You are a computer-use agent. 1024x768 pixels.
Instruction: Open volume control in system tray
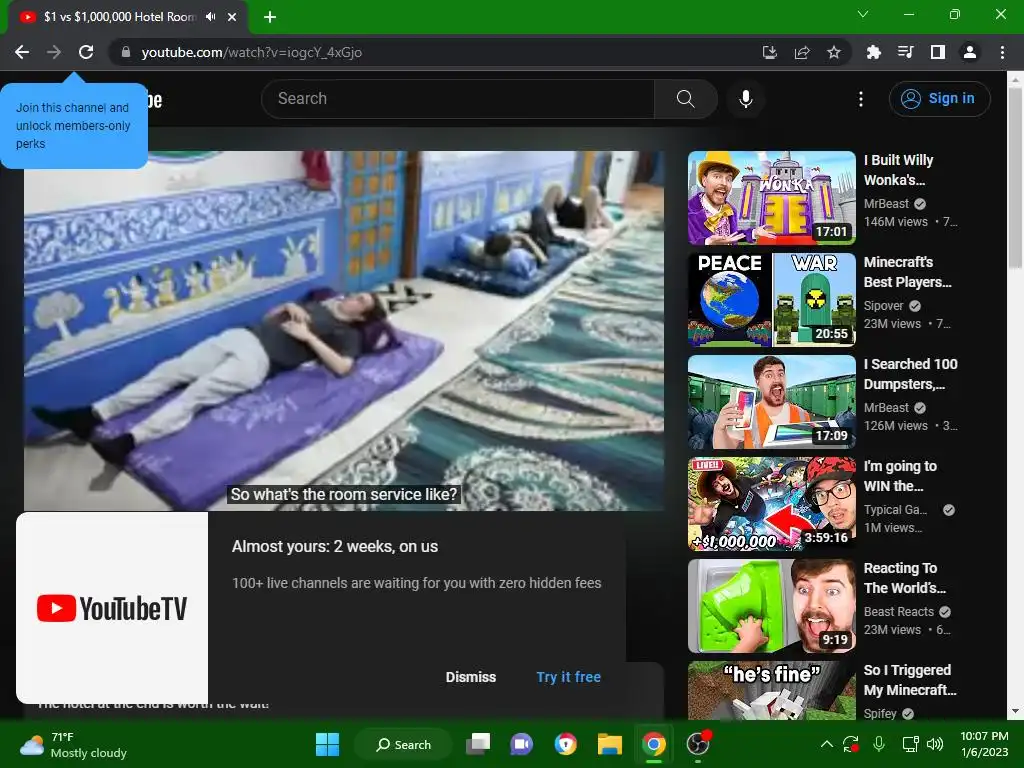[x=935, y=744]
